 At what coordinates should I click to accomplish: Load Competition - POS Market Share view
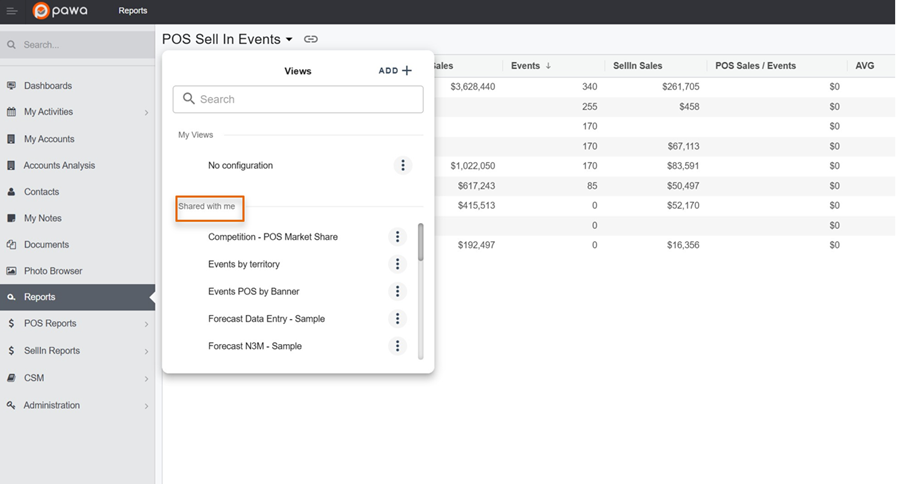pos(273,237)
